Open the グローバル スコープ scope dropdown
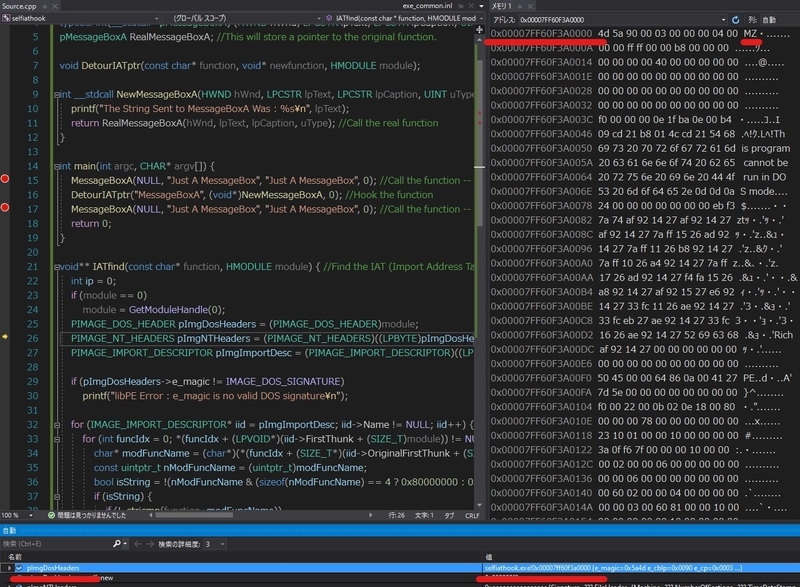This screenshot has height=587, width=800. click(x=241, y=18)
